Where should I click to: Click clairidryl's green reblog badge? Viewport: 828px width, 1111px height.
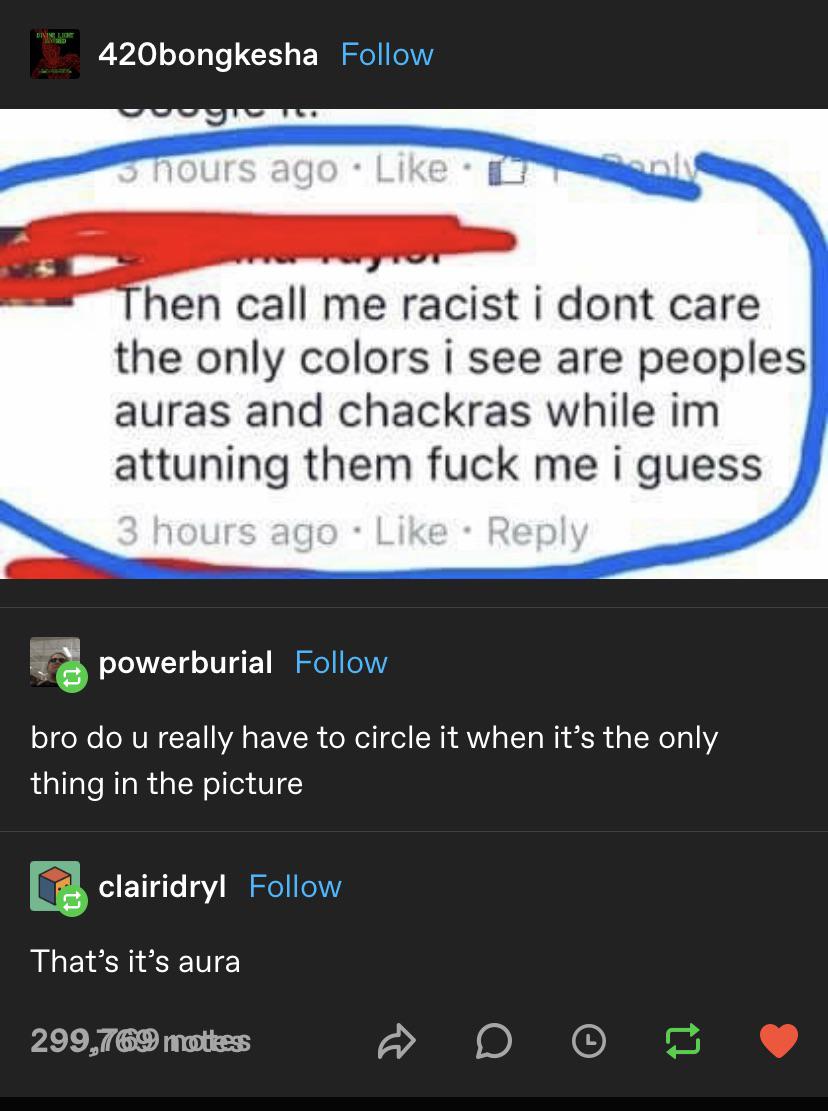pyautogui.click(x=72, y=901)
